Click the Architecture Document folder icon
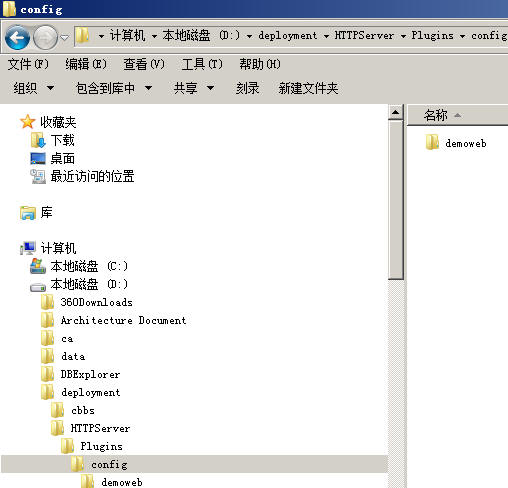Screen dimensions: 508x488 click(48, 320)
